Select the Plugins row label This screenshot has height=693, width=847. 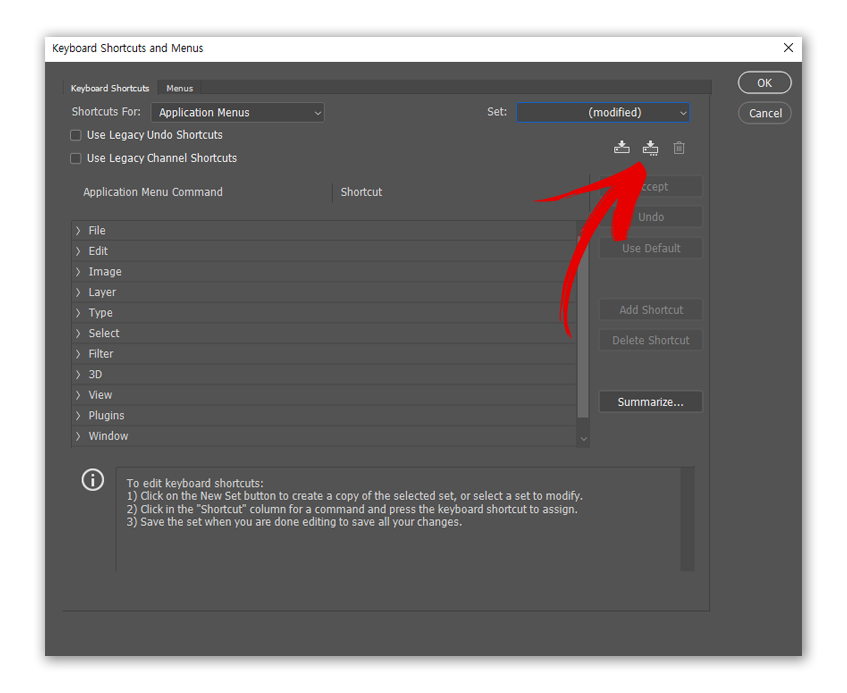106,415
